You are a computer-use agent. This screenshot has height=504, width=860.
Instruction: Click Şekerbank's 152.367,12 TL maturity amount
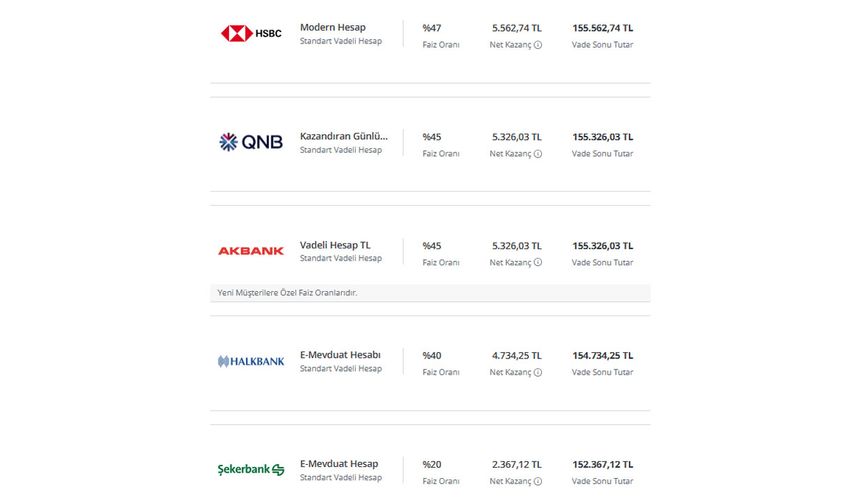[603, 465]
